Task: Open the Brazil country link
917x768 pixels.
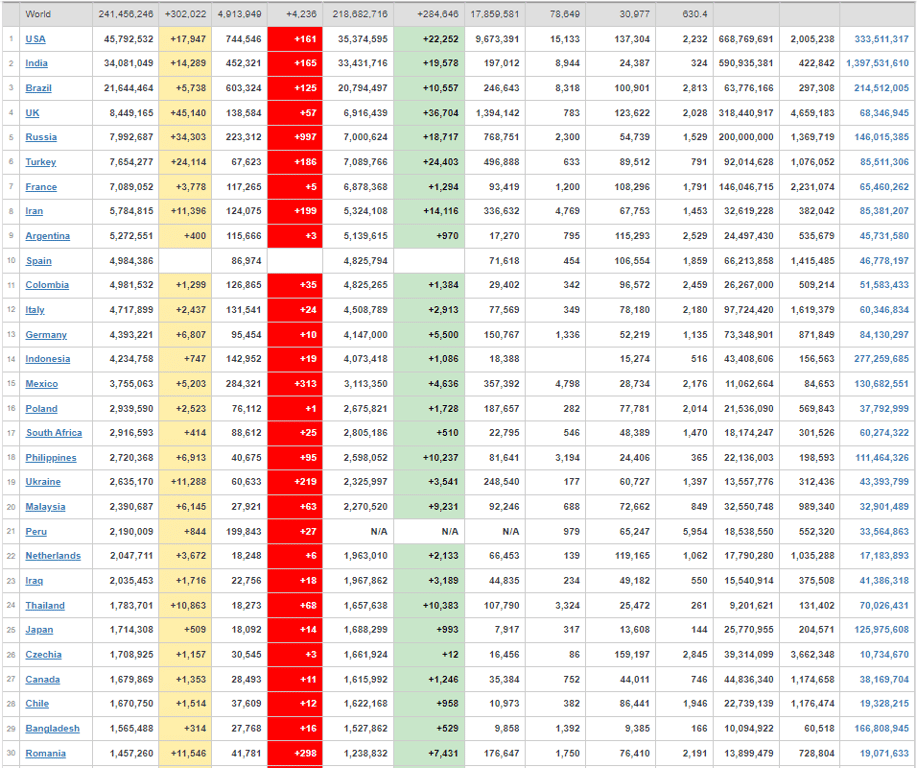Action: pyautogui.click(x=38, y=88)
